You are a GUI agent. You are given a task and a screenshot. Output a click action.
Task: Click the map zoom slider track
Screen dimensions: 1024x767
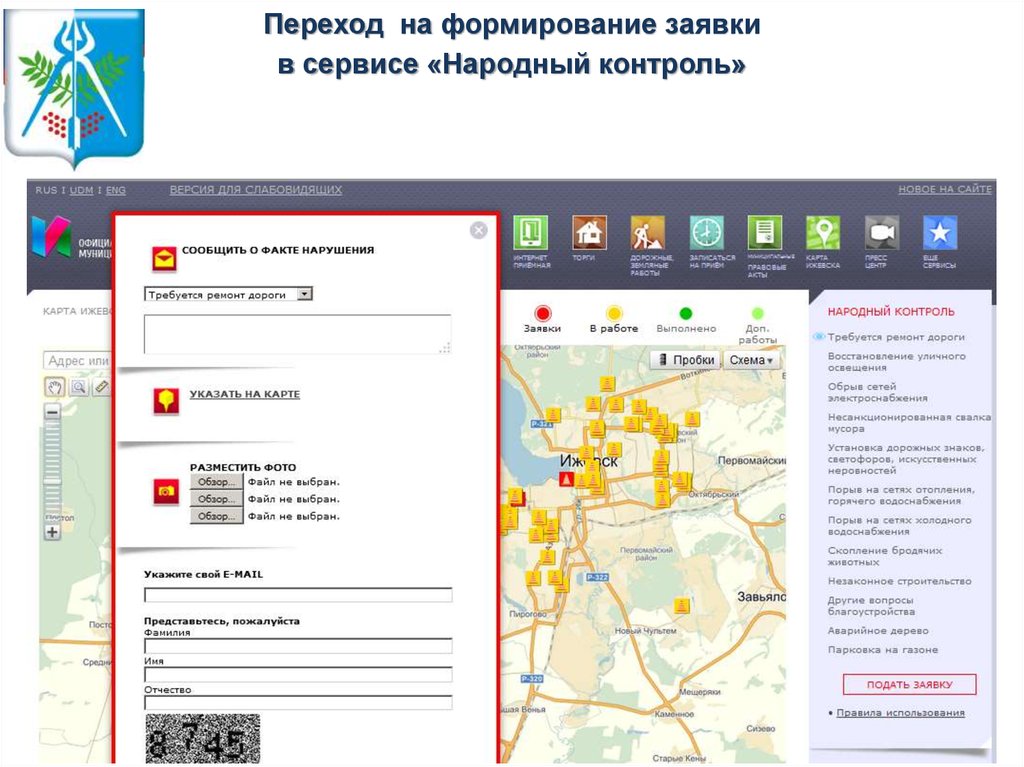pyautogui.click(x=53, y=470)
